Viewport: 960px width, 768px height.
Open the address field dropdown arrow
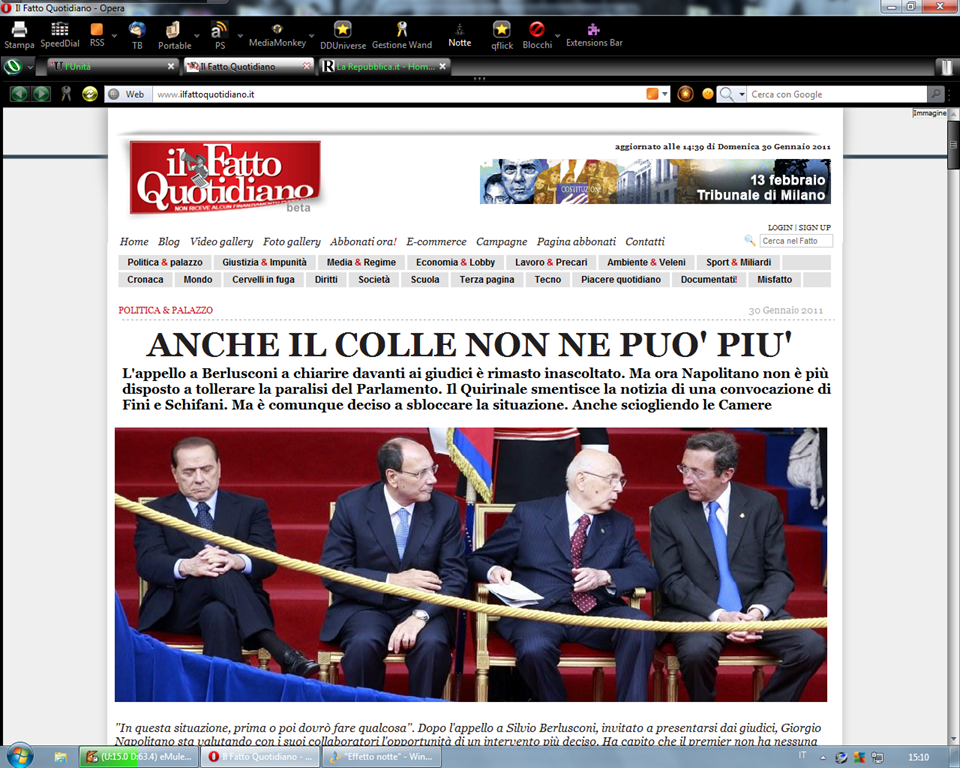[x=665, y=94]
